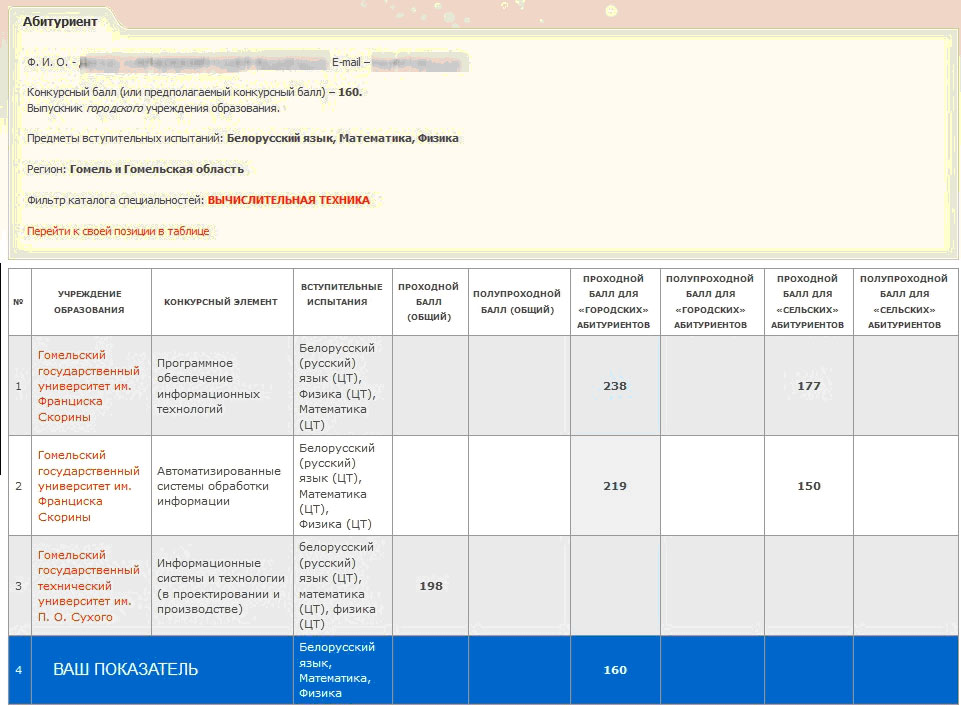Image resolution: width=961 pixels, height=706 pixels.
Task: Click the score value 150
Action: [808, 485]
